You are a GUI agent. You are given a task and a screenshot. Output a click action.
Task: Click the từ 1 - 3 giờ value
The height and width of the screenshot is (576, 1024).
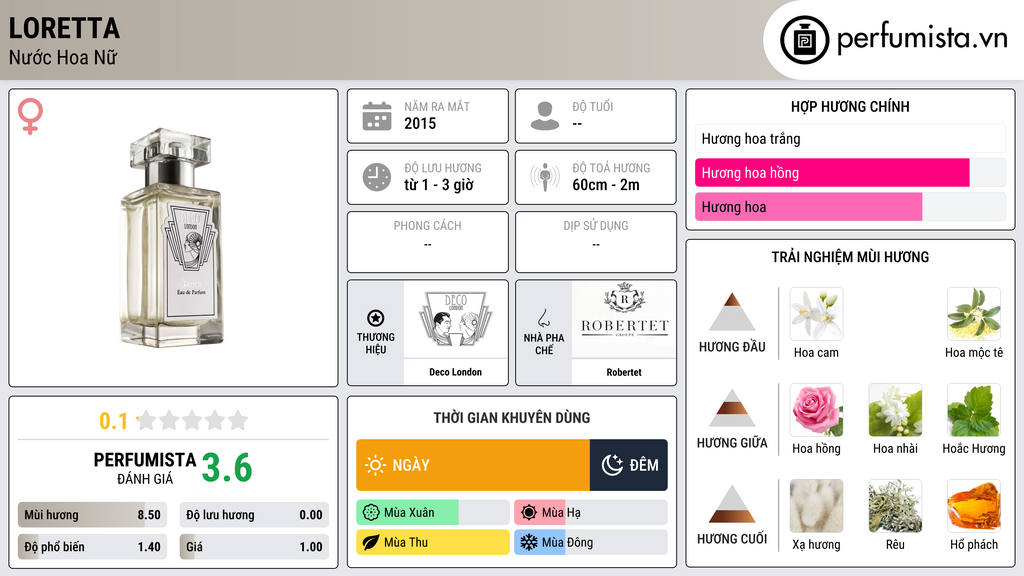[x=439, y=185]
